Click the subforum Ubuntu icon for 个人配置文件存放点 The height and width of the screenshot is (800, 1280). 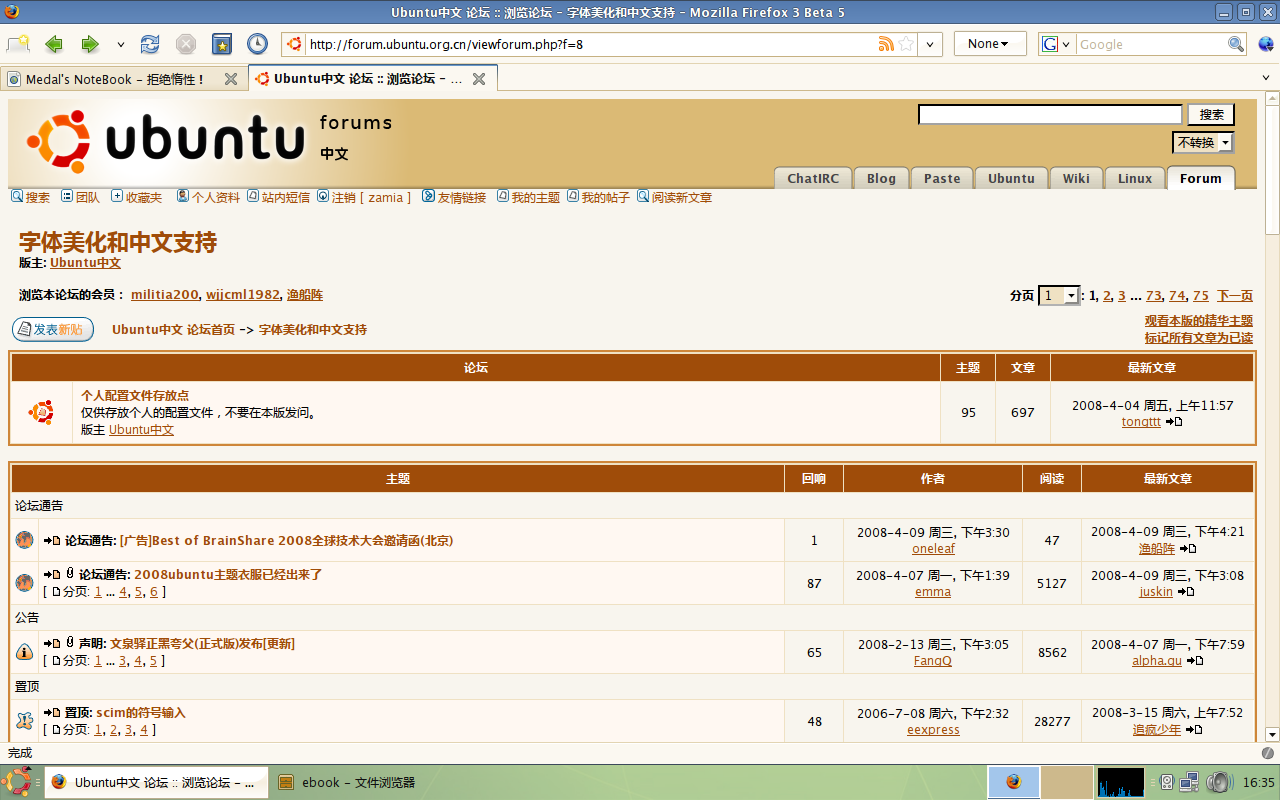[x=41, y=412]
